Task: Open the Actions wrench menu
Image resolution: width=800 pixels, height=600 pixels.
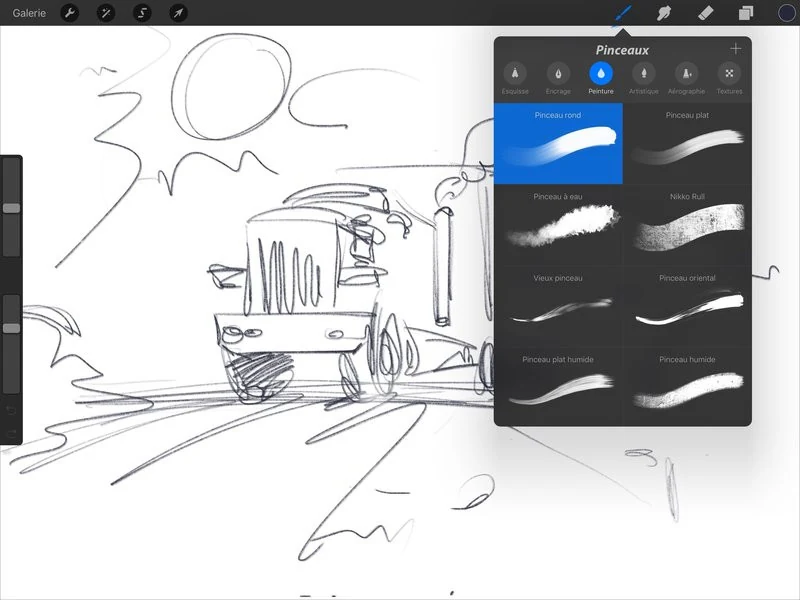Action: 70,13
